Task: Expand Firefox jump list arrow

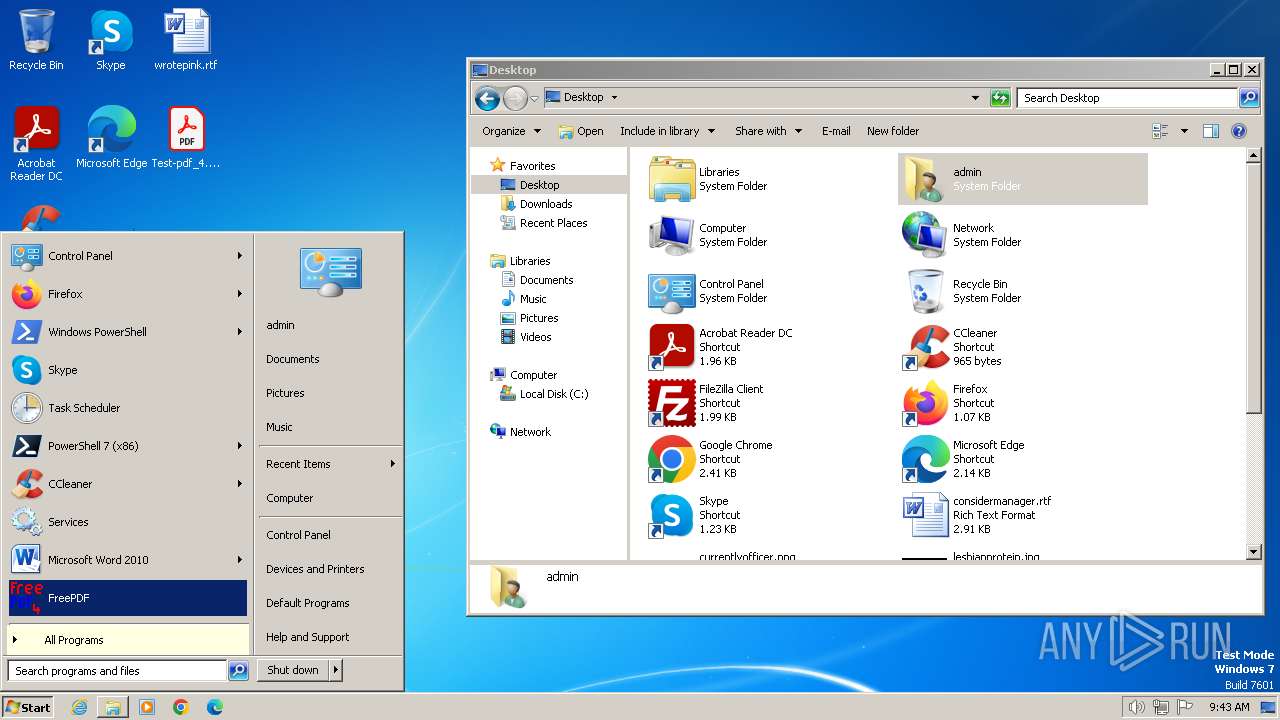Action: pos(240,294)
